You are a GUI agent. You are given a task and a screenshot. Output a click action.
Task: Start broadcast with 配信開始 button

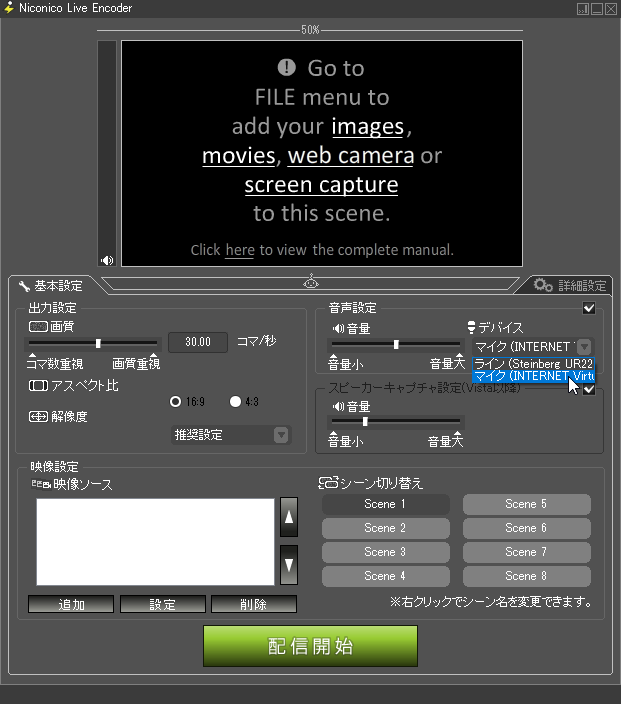(x=310, y=646)
